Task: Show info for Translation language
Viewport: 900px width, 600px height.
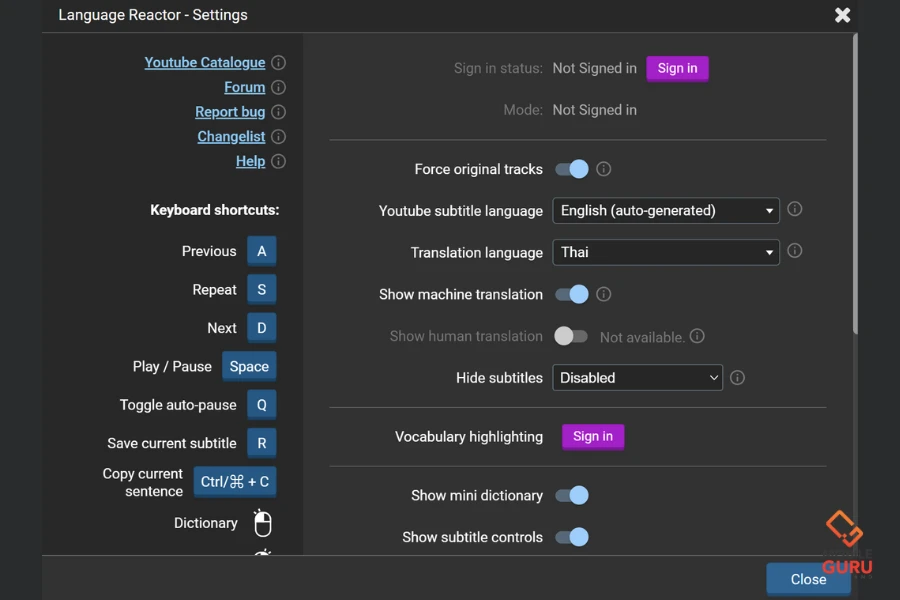Action: [x=794, y=251]
